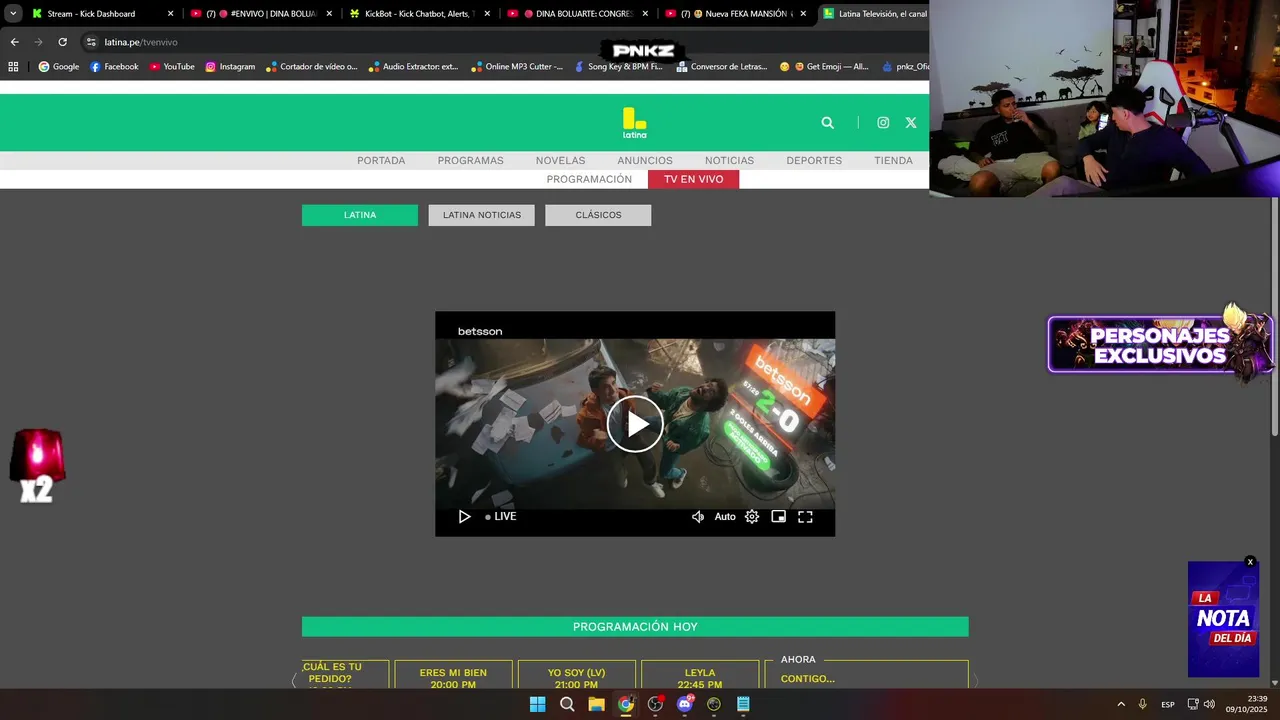Viewport: 1280px width, 720px height.
Task: Go to PROGRAMACIÓN submenu link
Action: coord(589,179)
